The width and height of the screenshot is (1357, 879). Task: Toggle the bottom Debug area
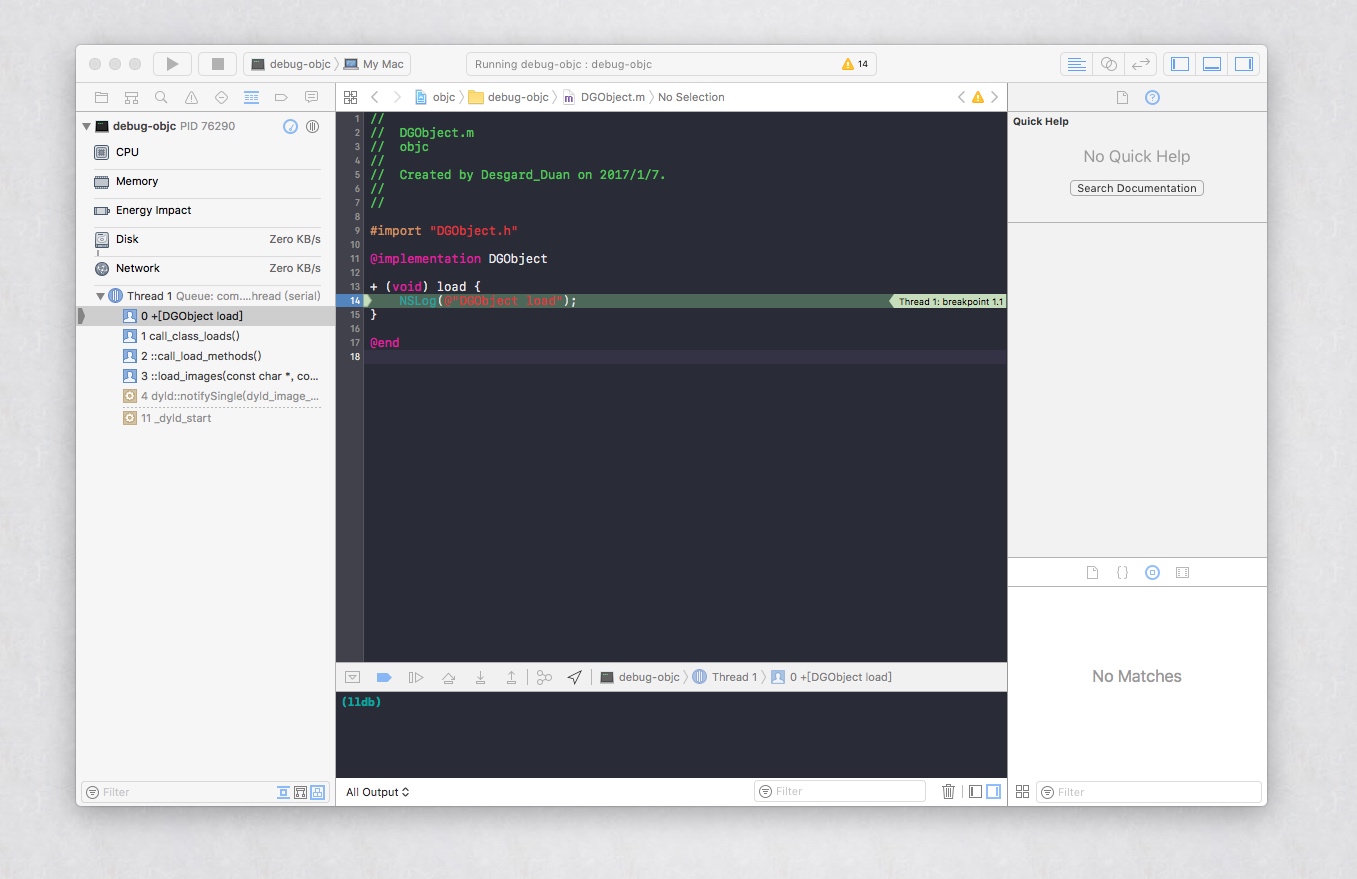pyautogui.click(x=1212, y=64)
